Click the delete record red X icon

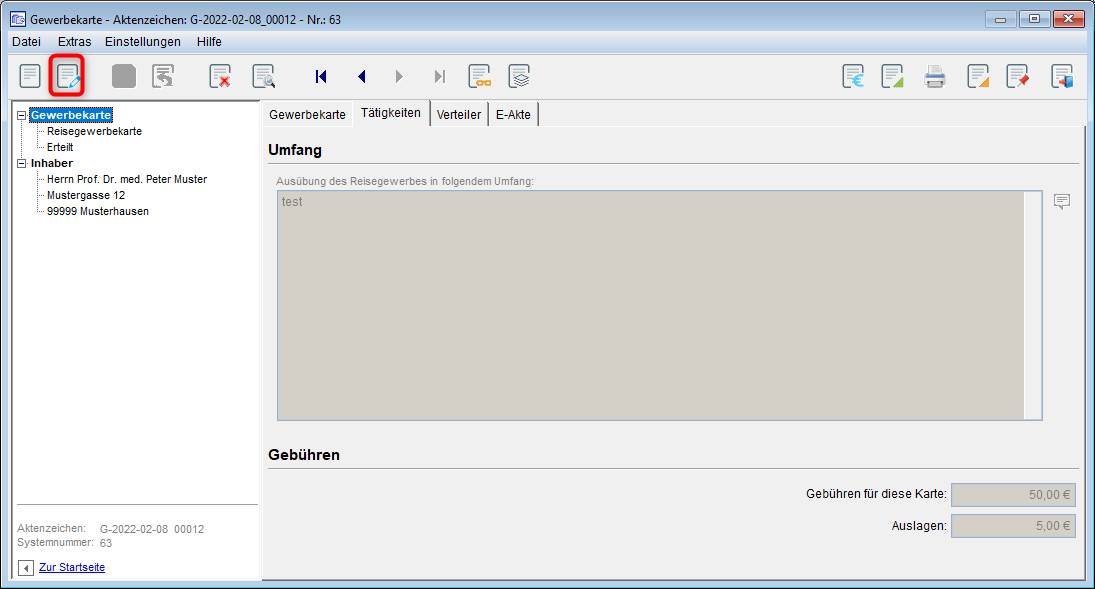(220, 77)
